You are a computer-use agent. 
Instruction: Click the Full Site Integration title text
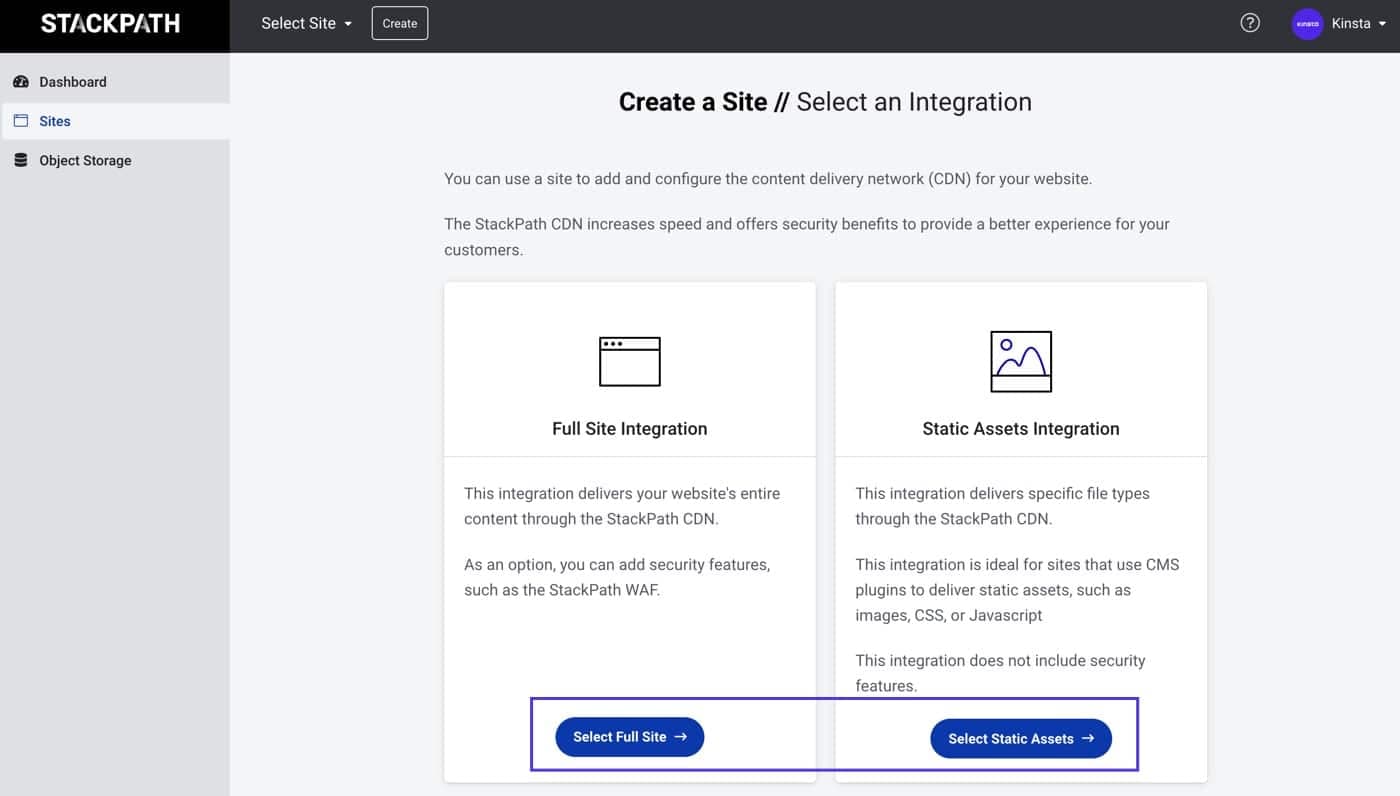629,428
